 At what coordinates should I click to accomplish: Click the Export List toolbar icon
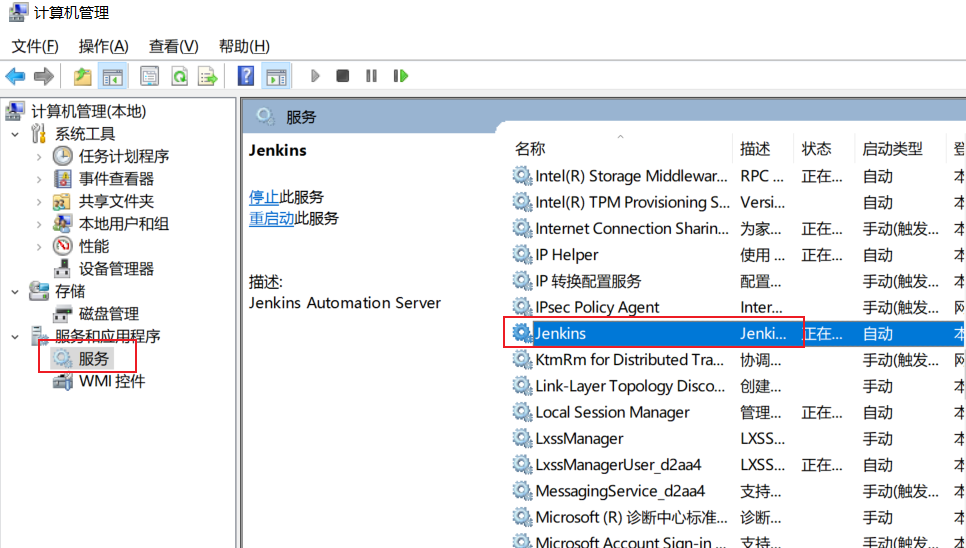[x=208, y=76]
